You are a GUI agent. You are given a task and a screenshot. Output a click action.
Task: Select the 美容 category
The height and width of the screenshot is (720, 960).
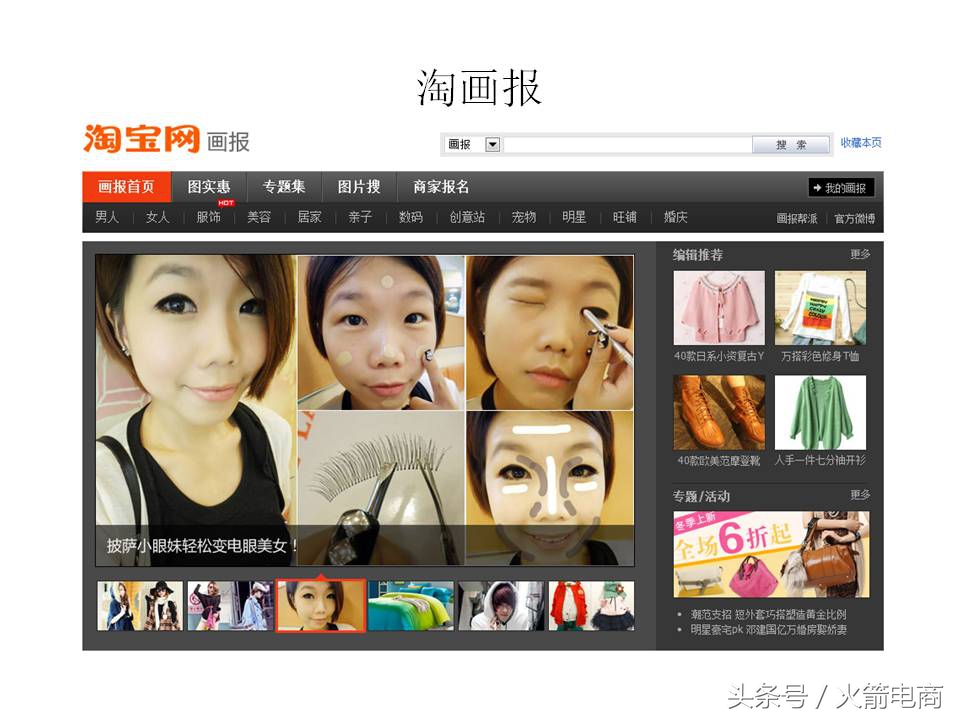click(258, 217)
